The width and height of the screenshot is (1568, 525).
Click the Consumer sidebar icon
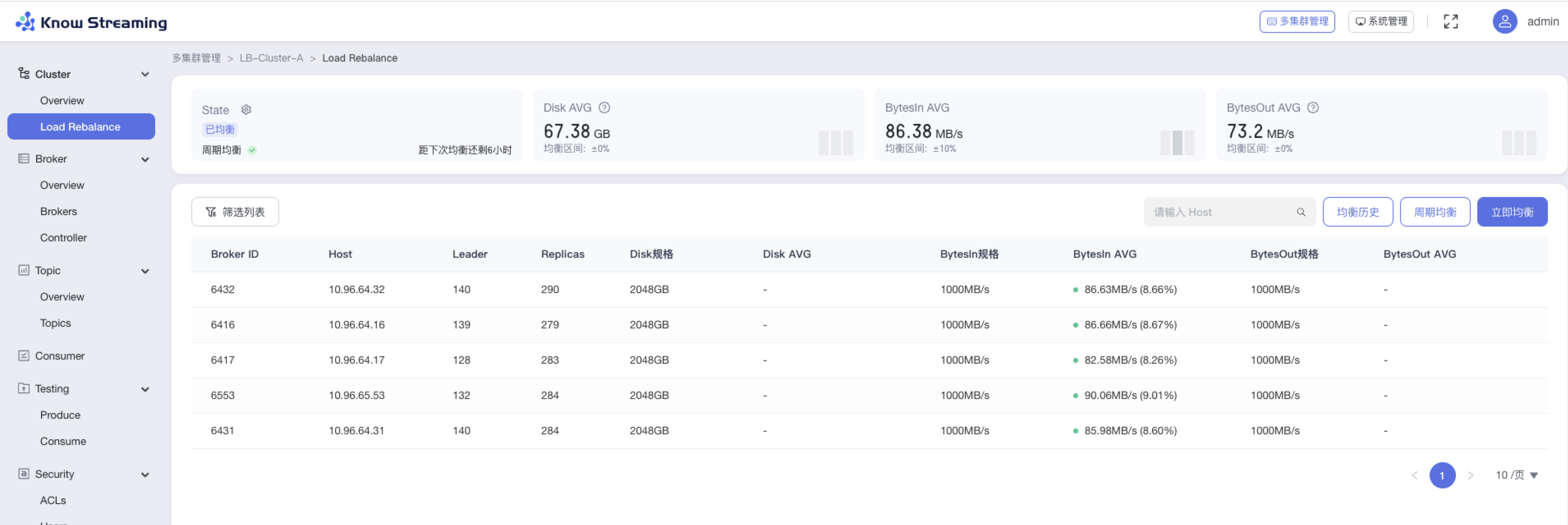pos(24,356)
